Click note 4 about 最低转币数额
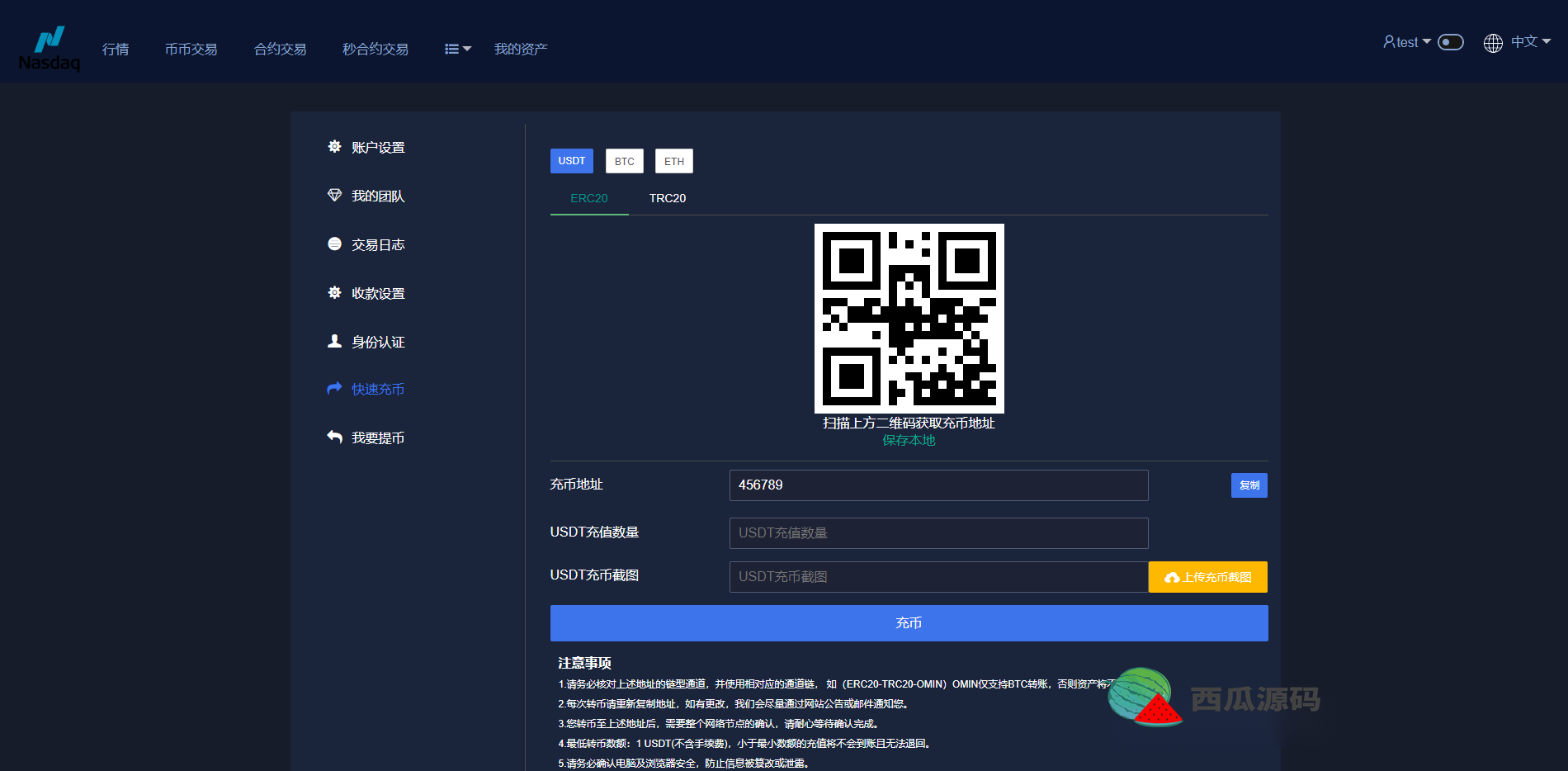Screen dimensions: 1568x771 coord(746,744)
